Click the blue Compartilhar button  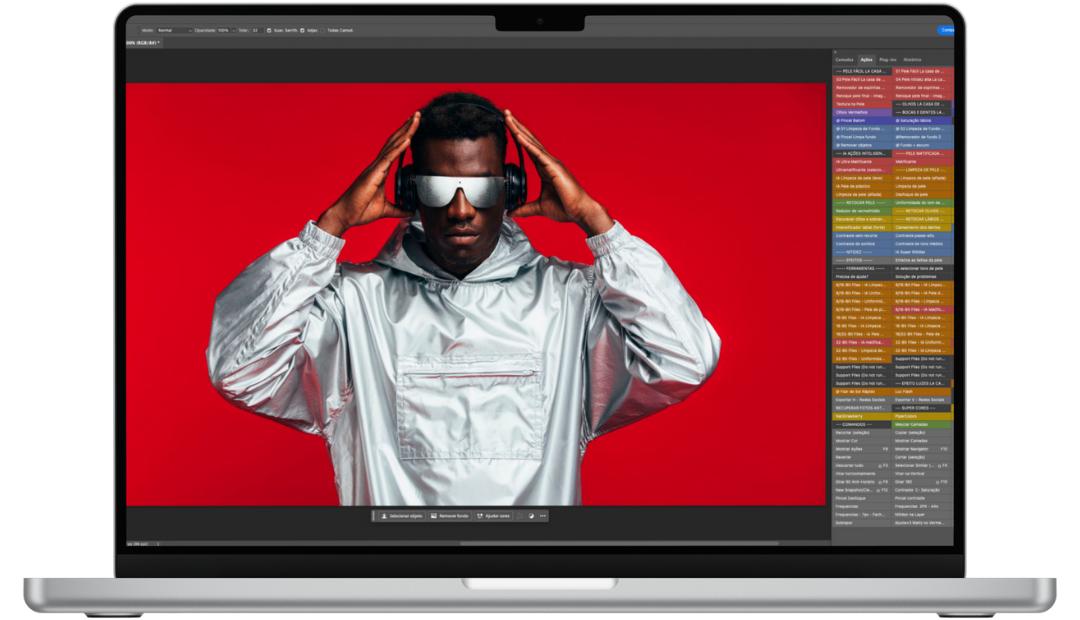[x=946, y=30]
